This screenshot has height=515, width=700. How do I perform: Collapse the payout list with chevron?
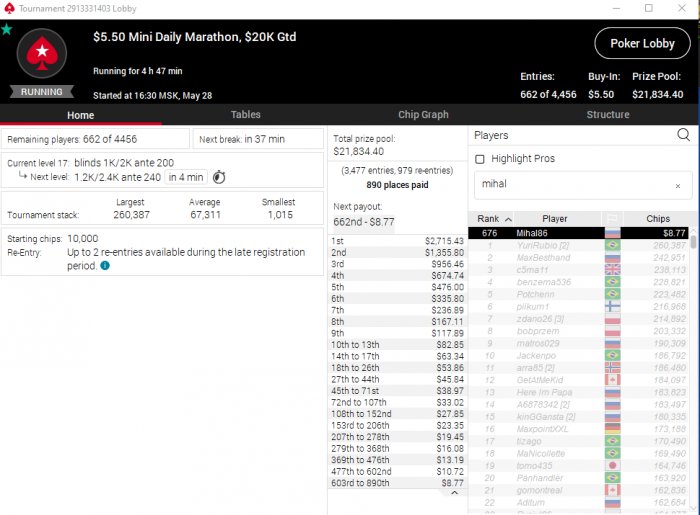[x=454, y=493]
